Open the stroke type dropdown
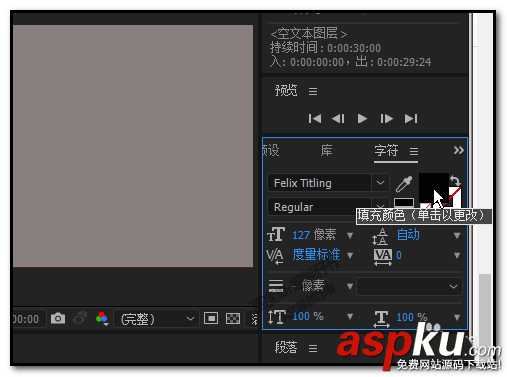 (x=409, y=287)
